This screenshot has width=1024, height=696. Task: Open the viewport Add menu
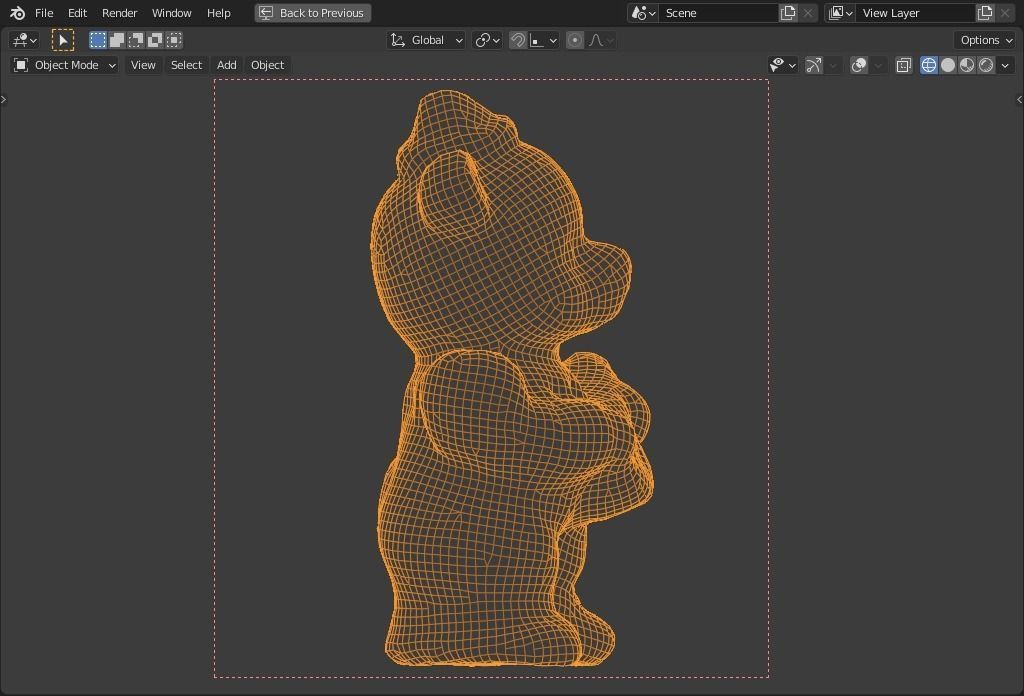(x=227, y=65)
